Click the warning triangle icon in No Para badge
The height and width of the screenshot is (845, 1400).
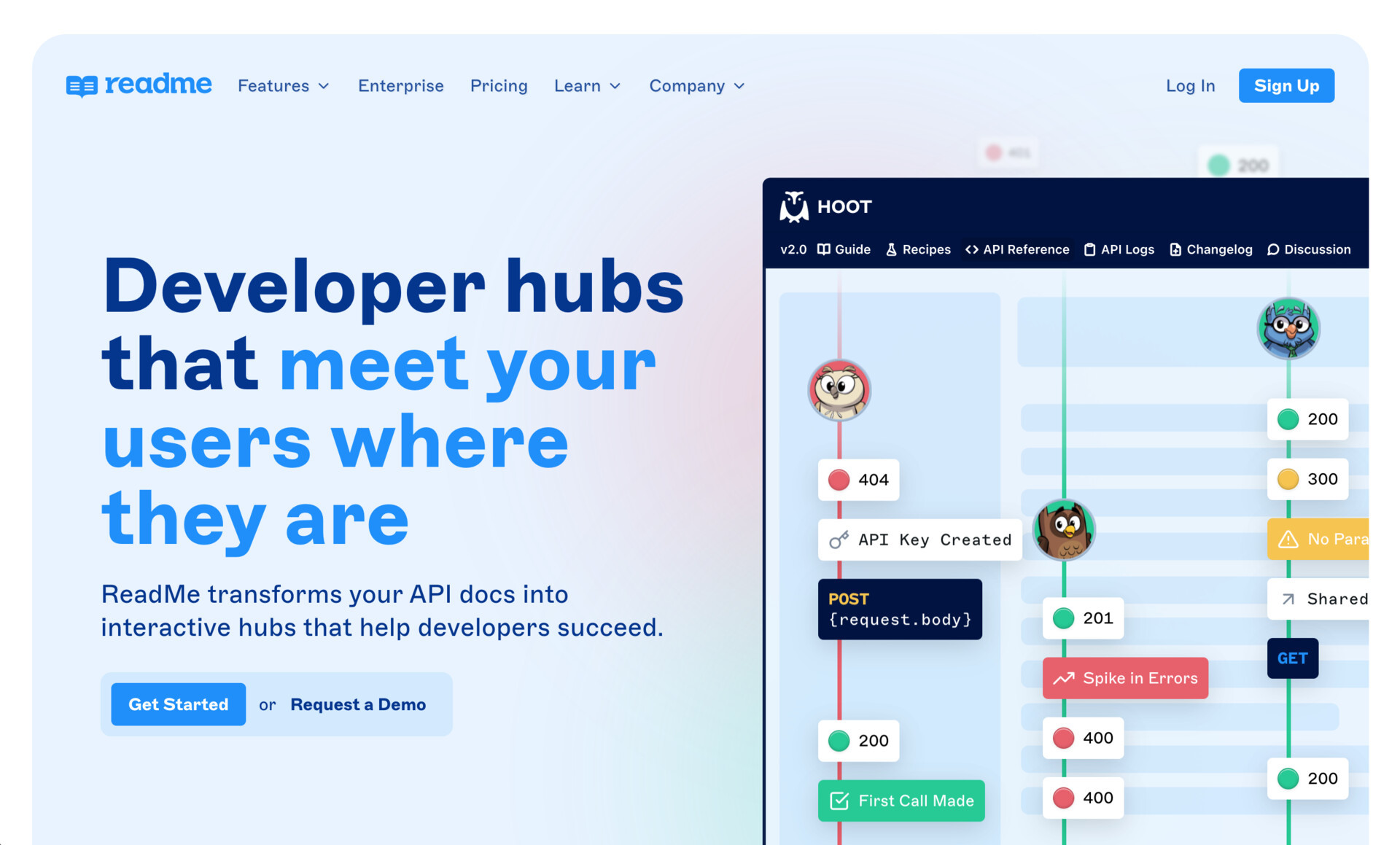point(1288,539)
